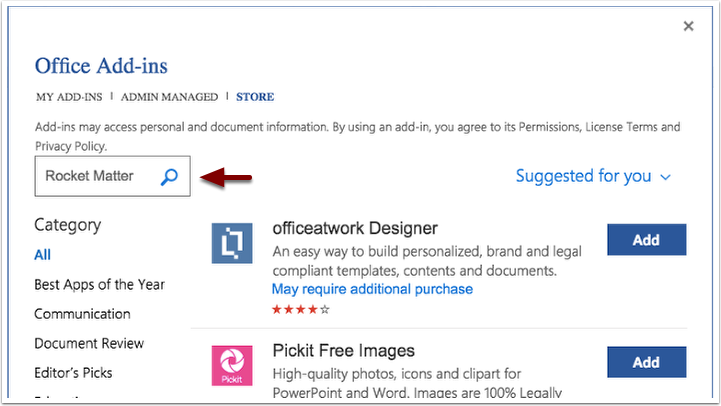
Task: Expand the Suggested for you dropdown
Action: (x=593, y=176)
